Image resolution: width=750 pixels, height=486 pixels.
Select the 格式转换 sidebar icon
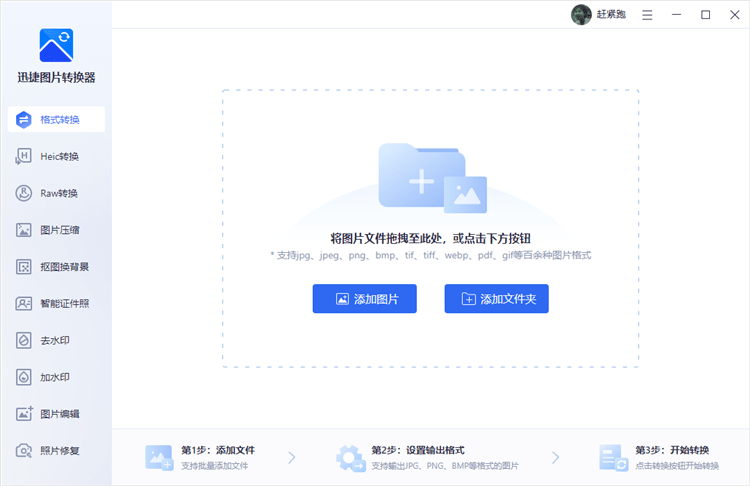pos(23,120)
